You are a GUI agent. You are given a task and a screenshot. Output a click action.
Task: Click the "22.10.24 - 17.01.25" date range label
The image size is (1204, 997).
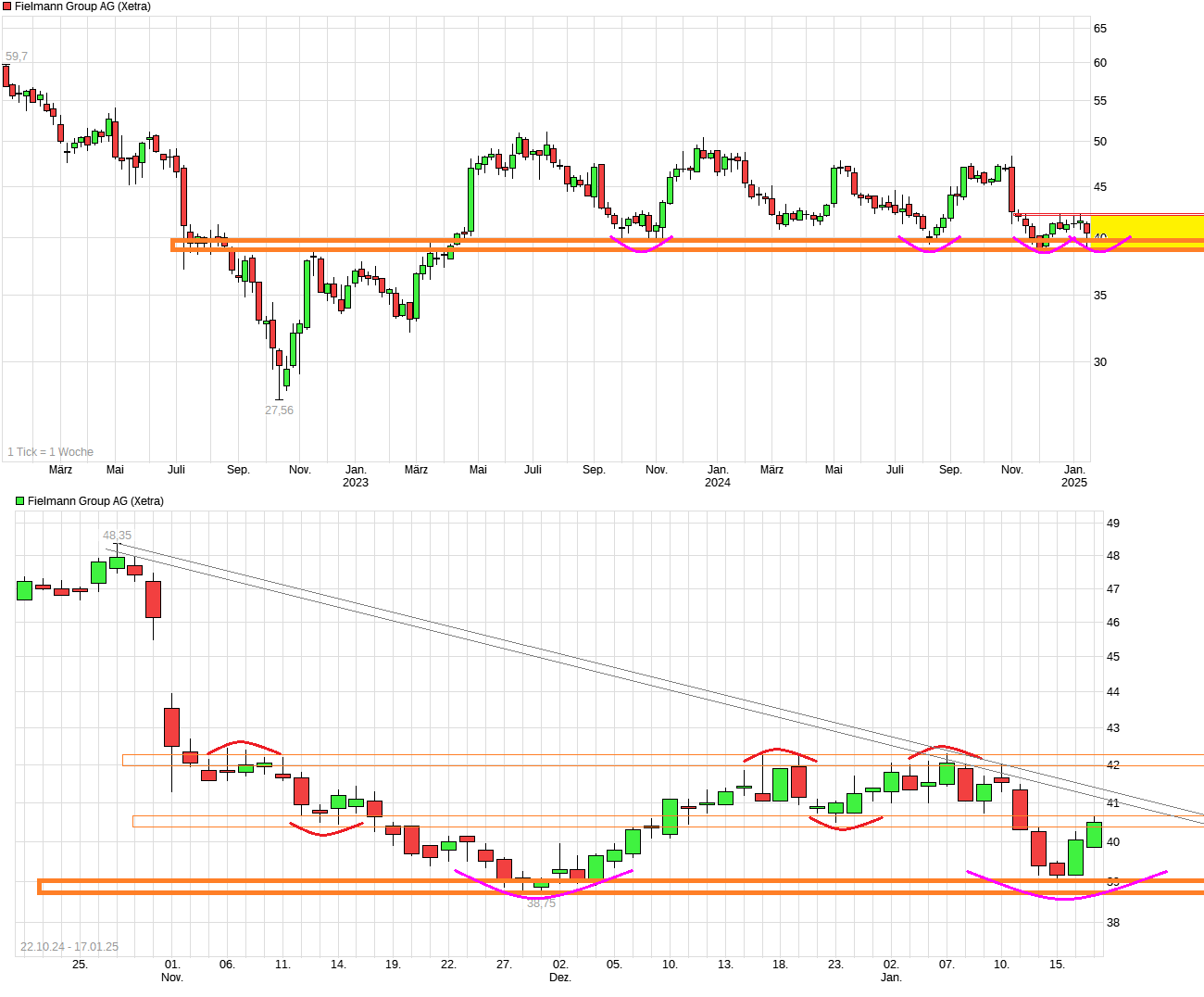coord(69,946)
